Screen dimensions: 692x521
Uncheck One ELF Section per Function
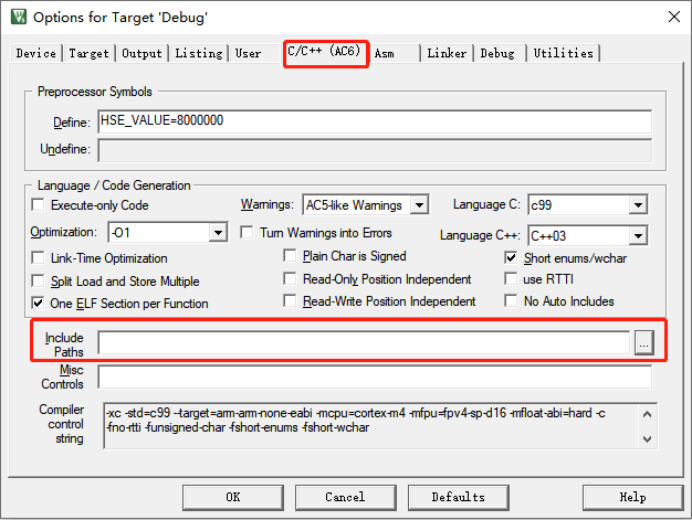click(x=40, y=302)
